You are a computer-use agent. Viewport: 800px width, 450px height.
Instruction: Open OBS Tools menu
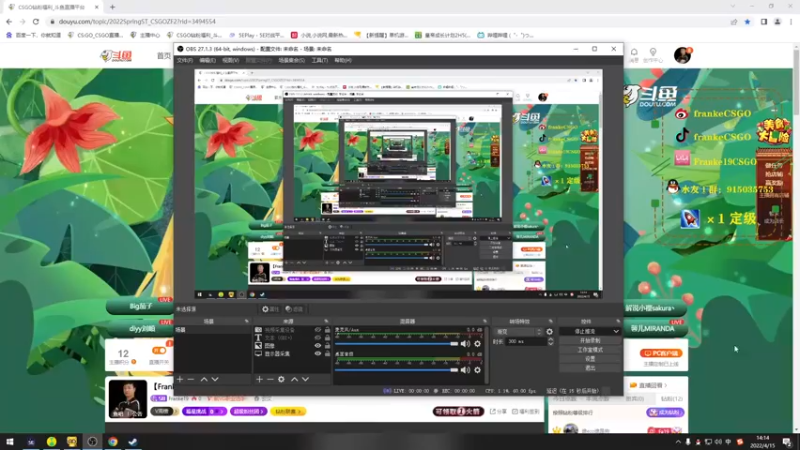tap(320, 60)
